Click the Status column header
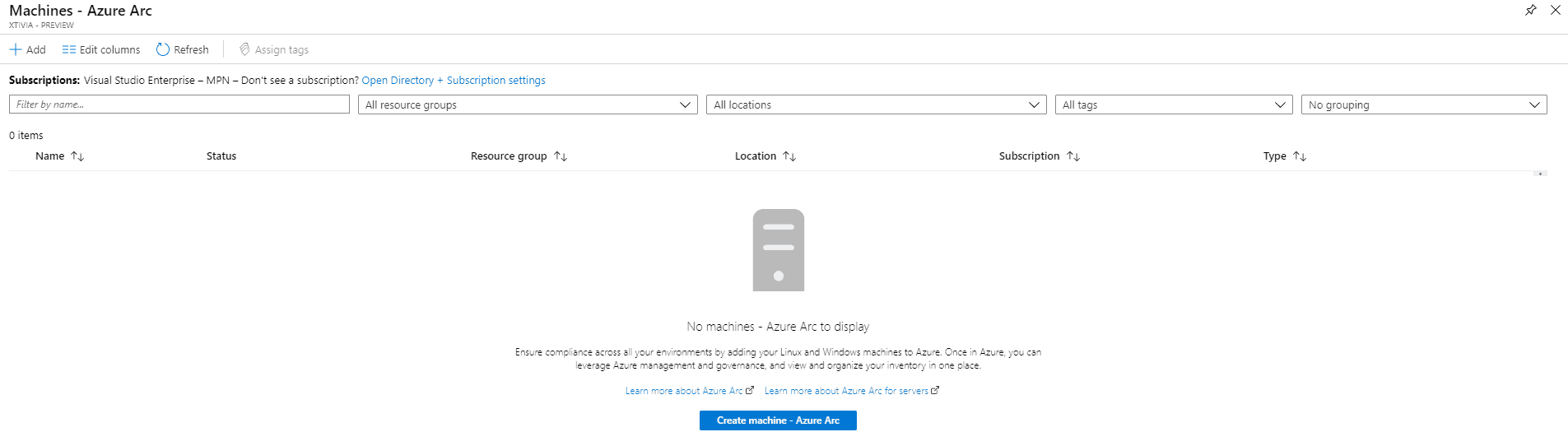The height and width of the screenshot is (432, 1568). (x=221, y=156)
